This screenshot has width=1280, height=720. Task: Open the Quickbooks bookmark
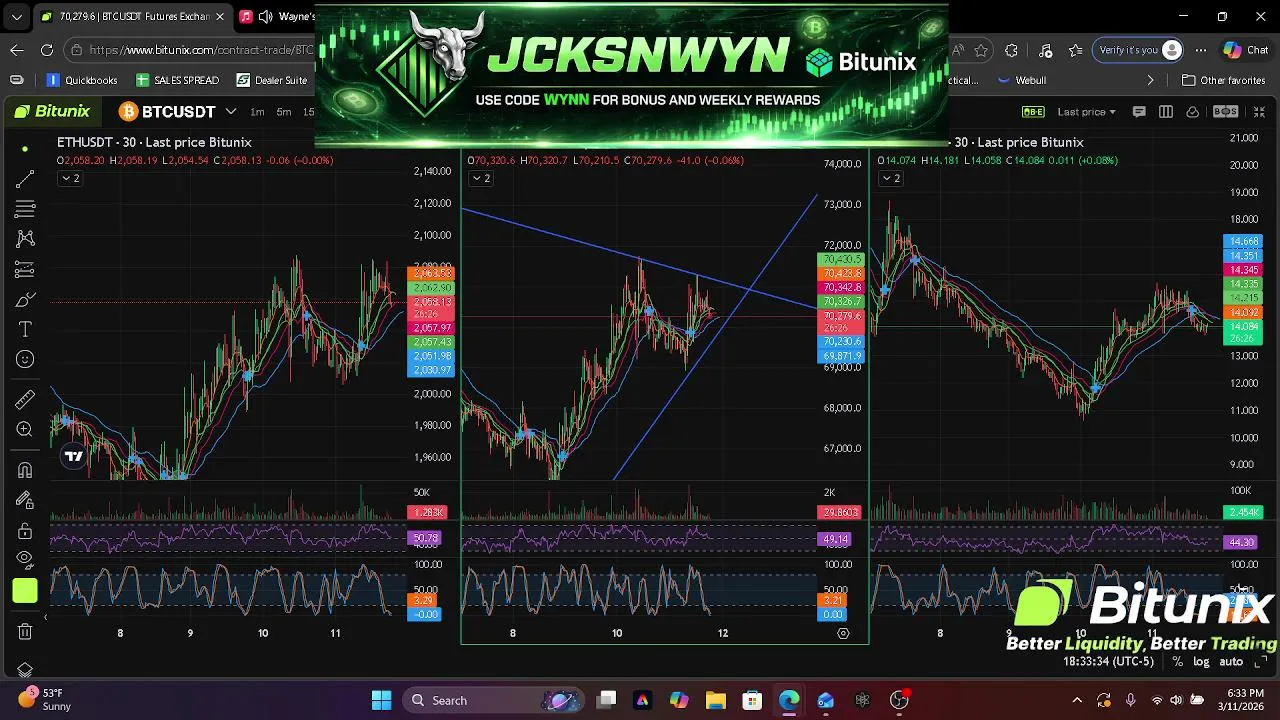[x=82, y=80]
